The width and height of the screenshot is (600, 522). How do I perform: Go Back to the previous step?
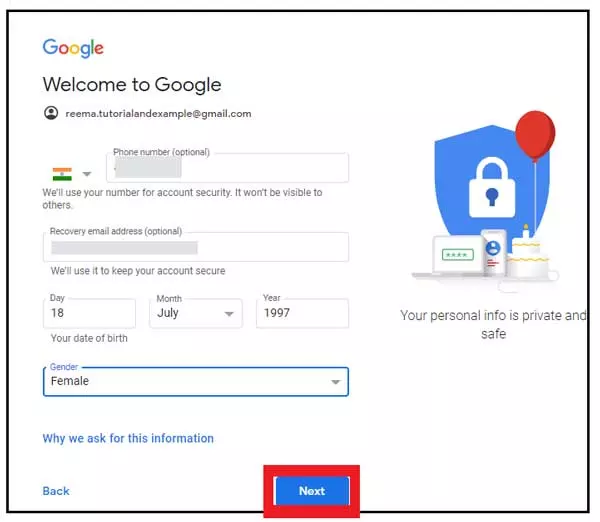[56, 491]
